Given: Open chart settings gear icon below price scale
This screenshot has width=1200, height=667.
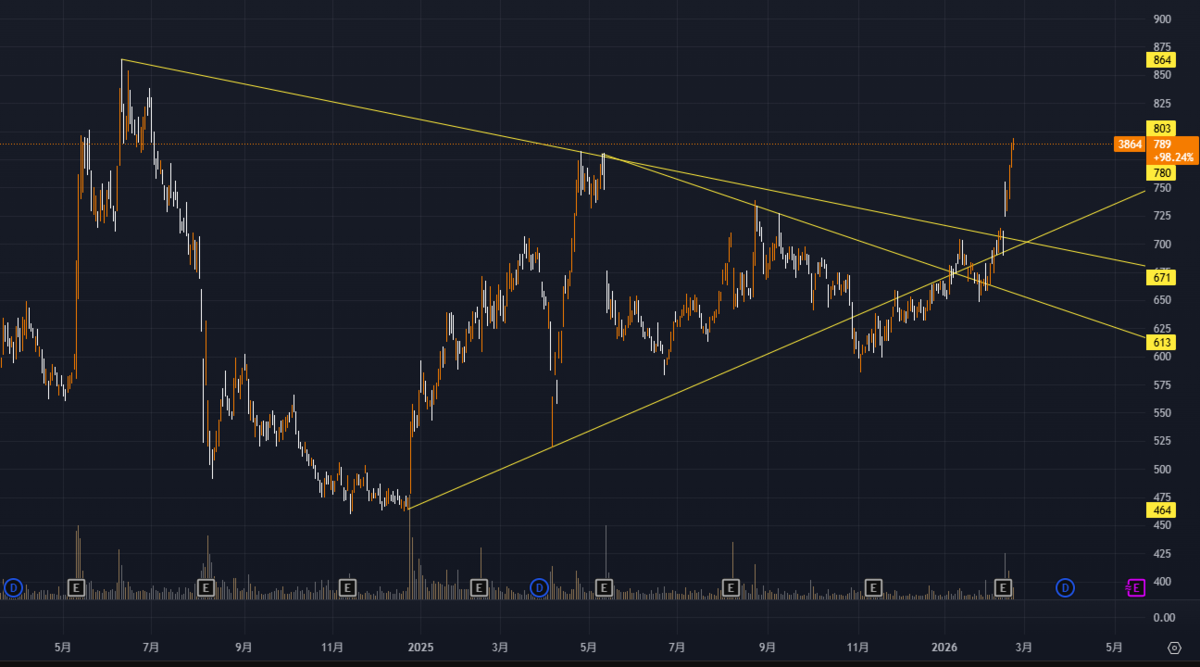Looking at the screenshot, I should coord(1173,647).
